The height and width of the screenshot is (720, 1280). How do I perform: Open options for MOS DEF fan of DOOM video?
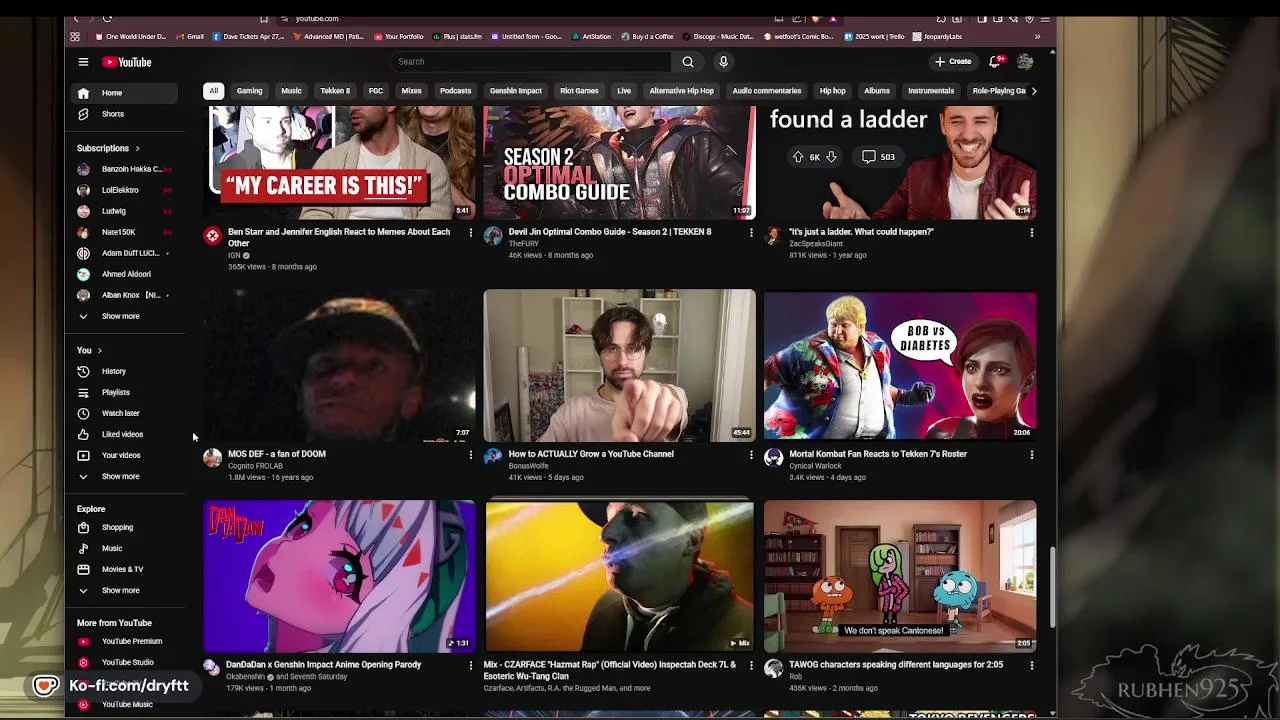coord(471,454)
